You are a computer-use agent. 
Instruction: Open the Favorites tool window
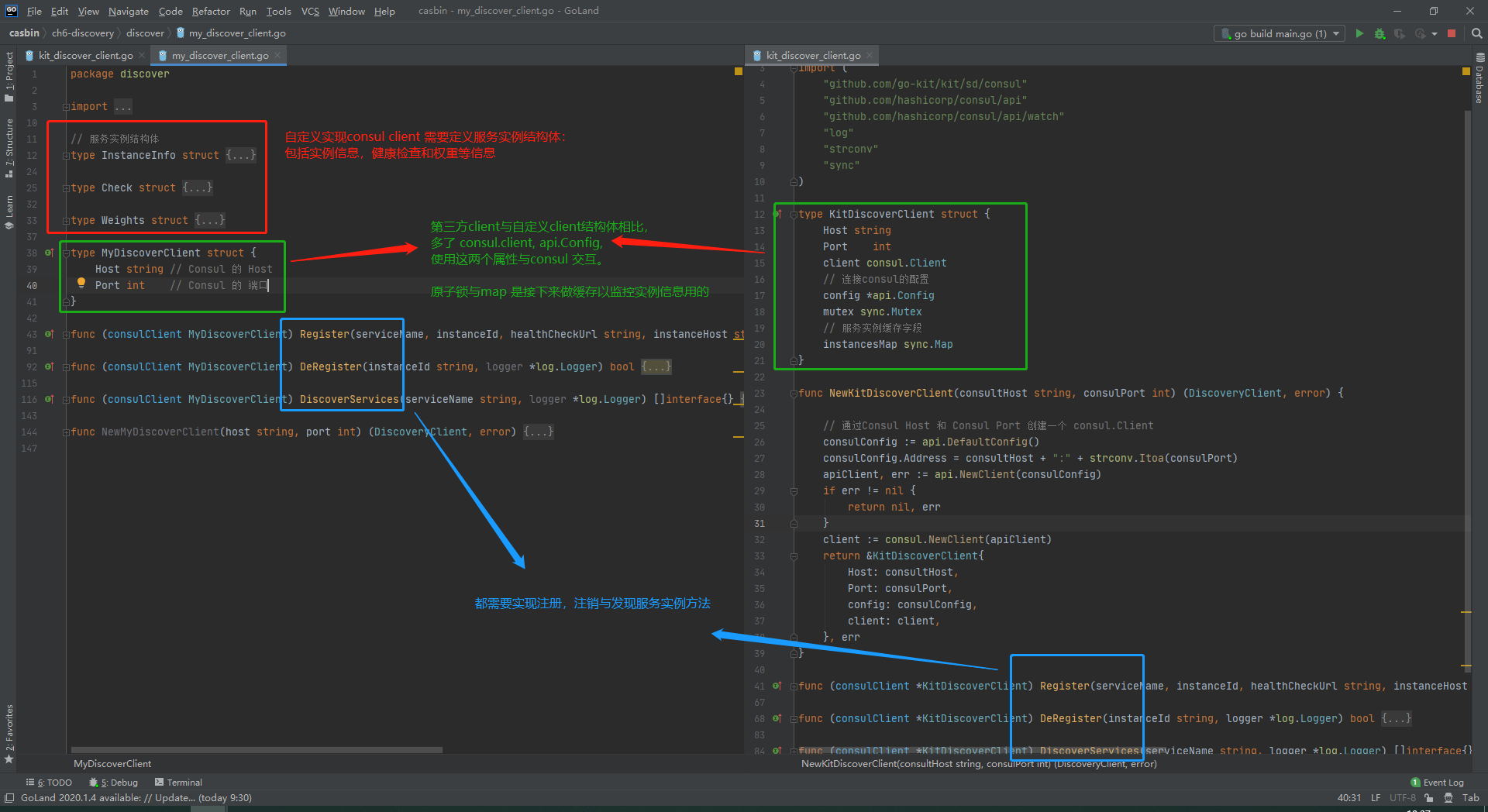click(x=9, y=733)
